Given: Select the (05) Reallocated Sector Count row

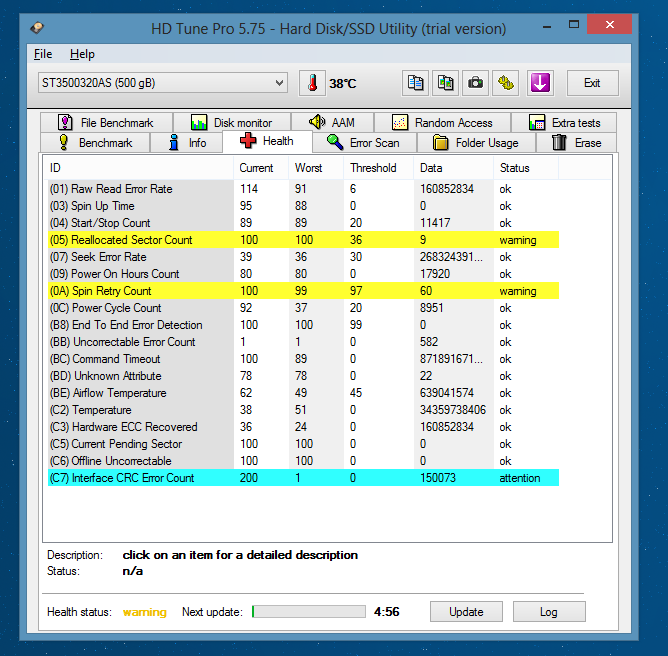Looking at the screenshot, I should click(303, 240).
